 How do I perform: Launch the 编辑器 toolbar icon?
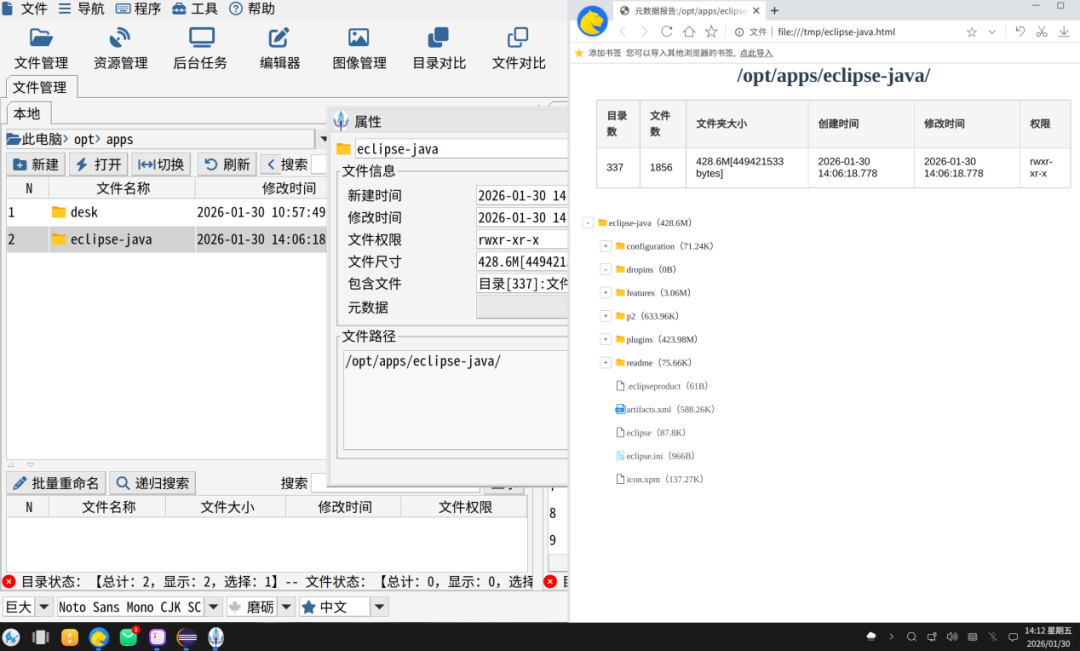[x=280, y=48]
